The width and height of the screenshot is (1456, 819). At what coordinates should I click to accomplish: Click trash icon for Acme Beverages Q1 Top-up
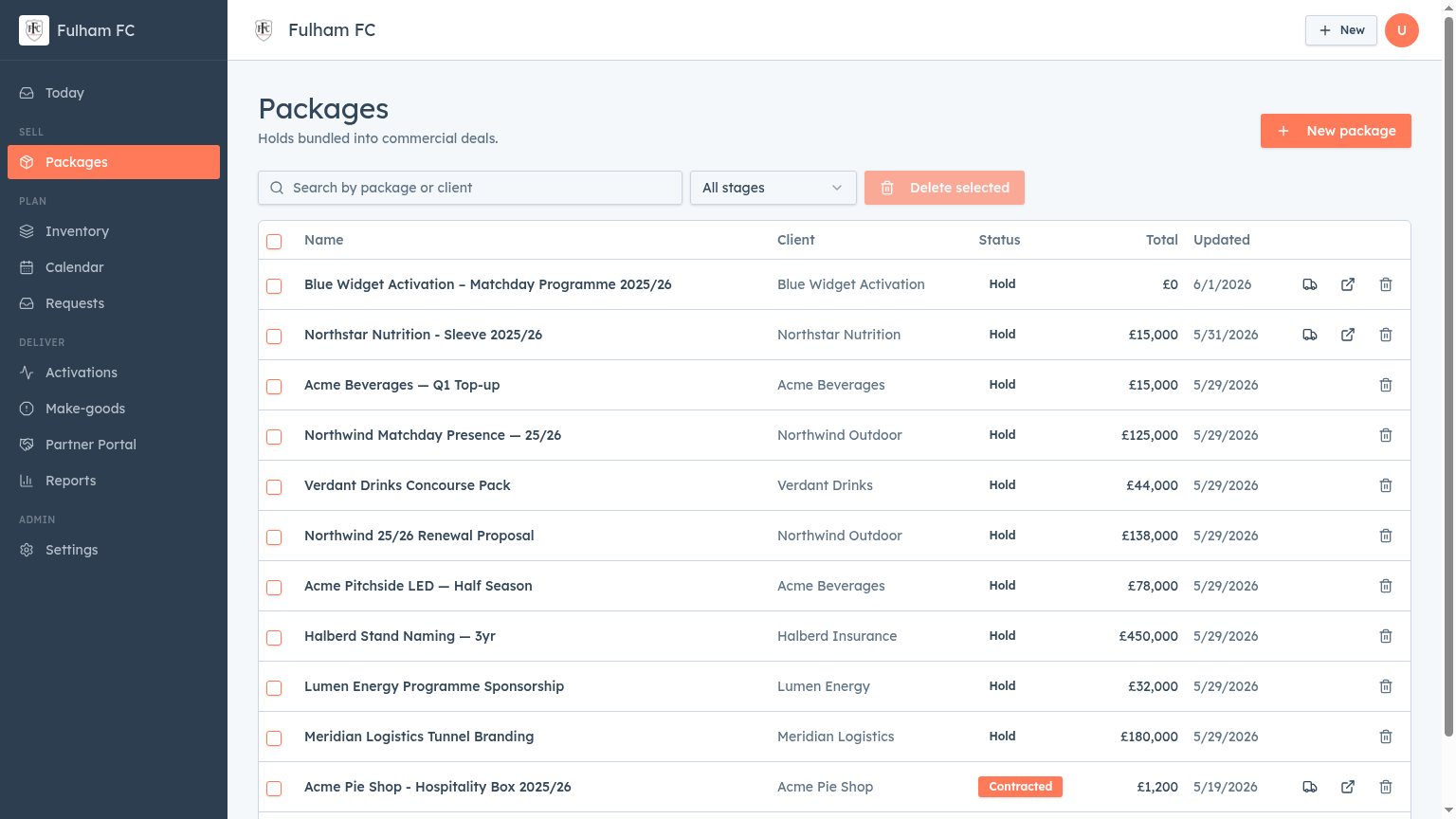coord(1386,385)
